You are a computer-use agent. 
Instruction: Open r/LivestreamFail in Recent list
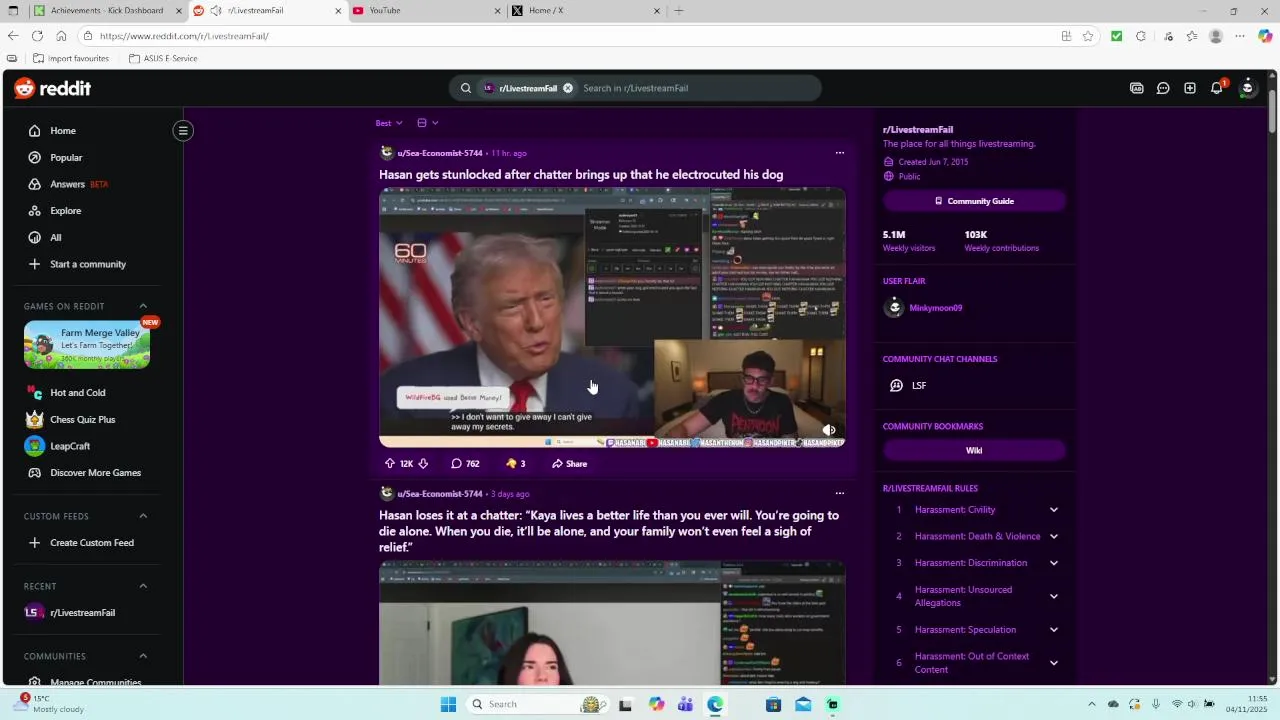pos(82,613)
